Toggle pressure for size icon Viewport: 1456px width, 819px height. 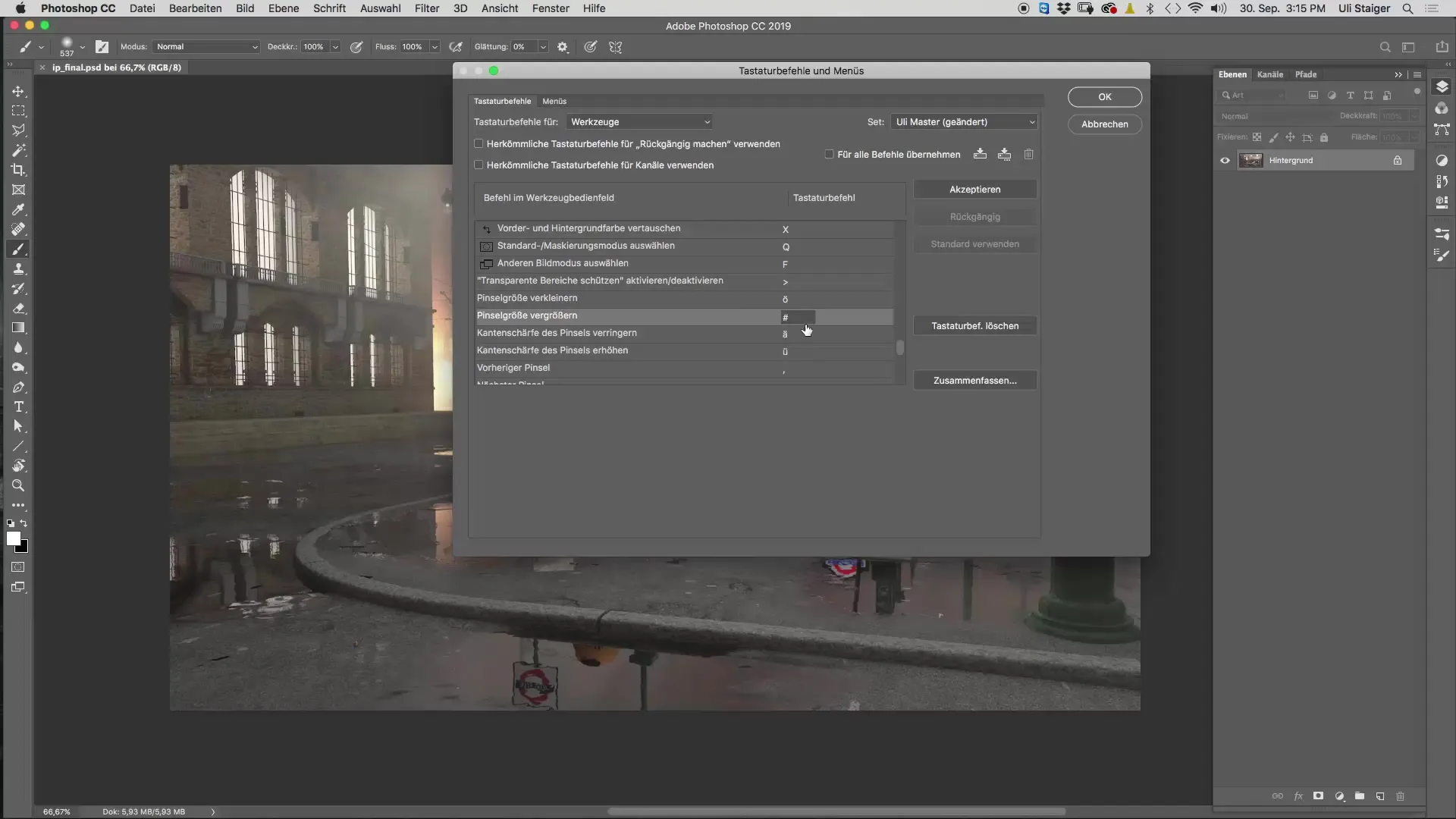(x=590, y=47)
